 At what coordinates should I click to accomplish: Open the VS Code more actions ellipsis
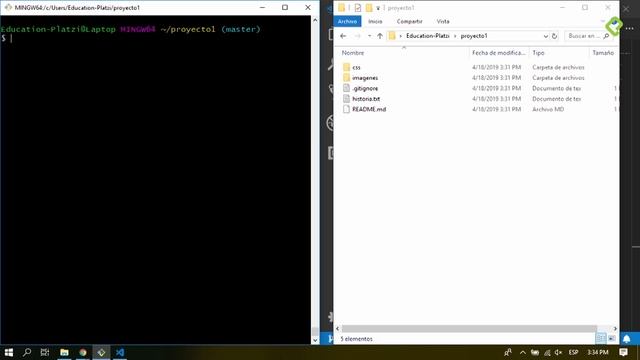pos(630,29)
